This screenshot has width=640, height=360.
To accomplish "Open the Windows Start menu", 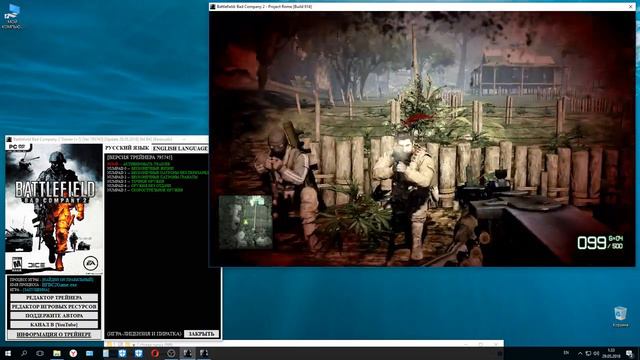I will (x=8, y=353).
